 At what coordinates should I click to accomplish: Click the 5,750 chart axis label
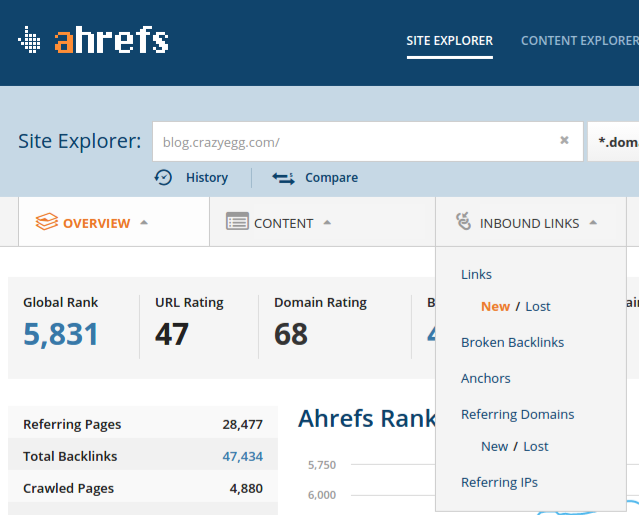point(322,465)
